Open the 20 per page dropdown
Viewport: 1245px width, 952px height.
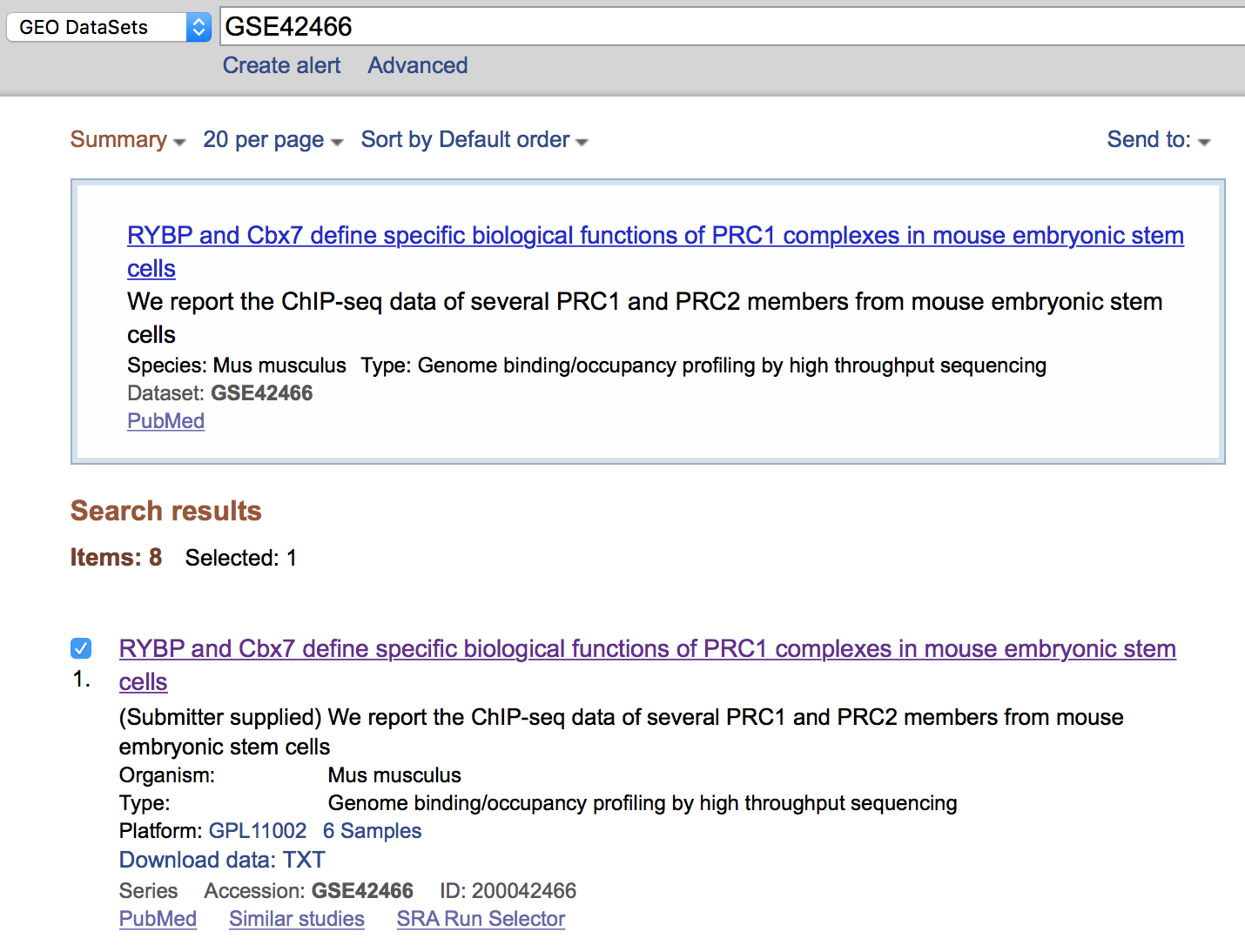(263, 139)
